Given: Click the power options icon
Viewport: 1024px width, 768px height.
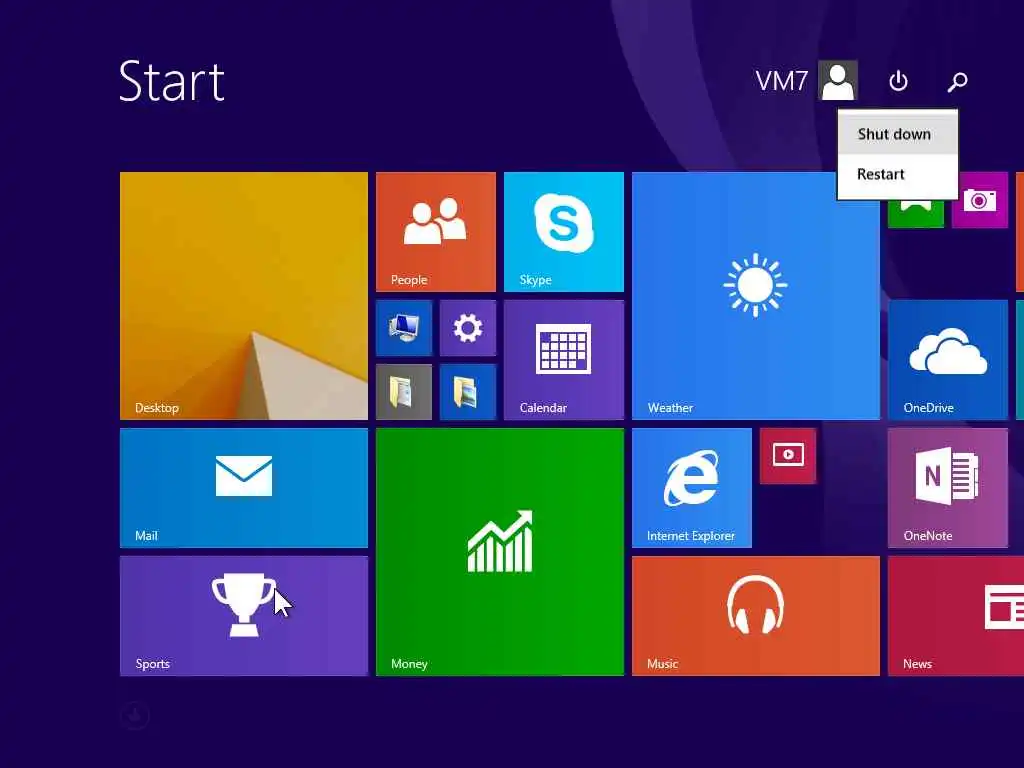Looking at the screenshot, I should coord(899,81).
